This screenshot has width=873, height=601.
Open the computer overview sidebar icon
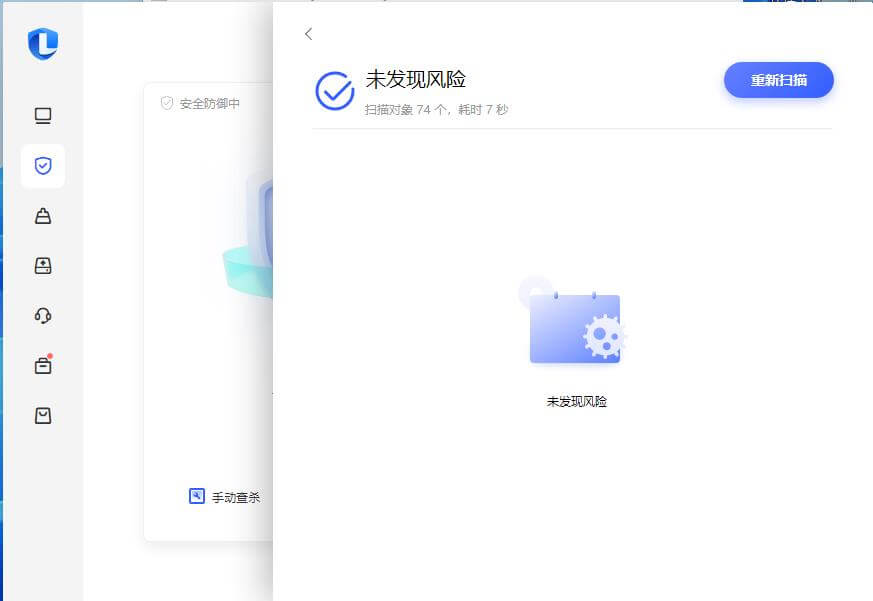pyautogui.click(x=43, y=116)
